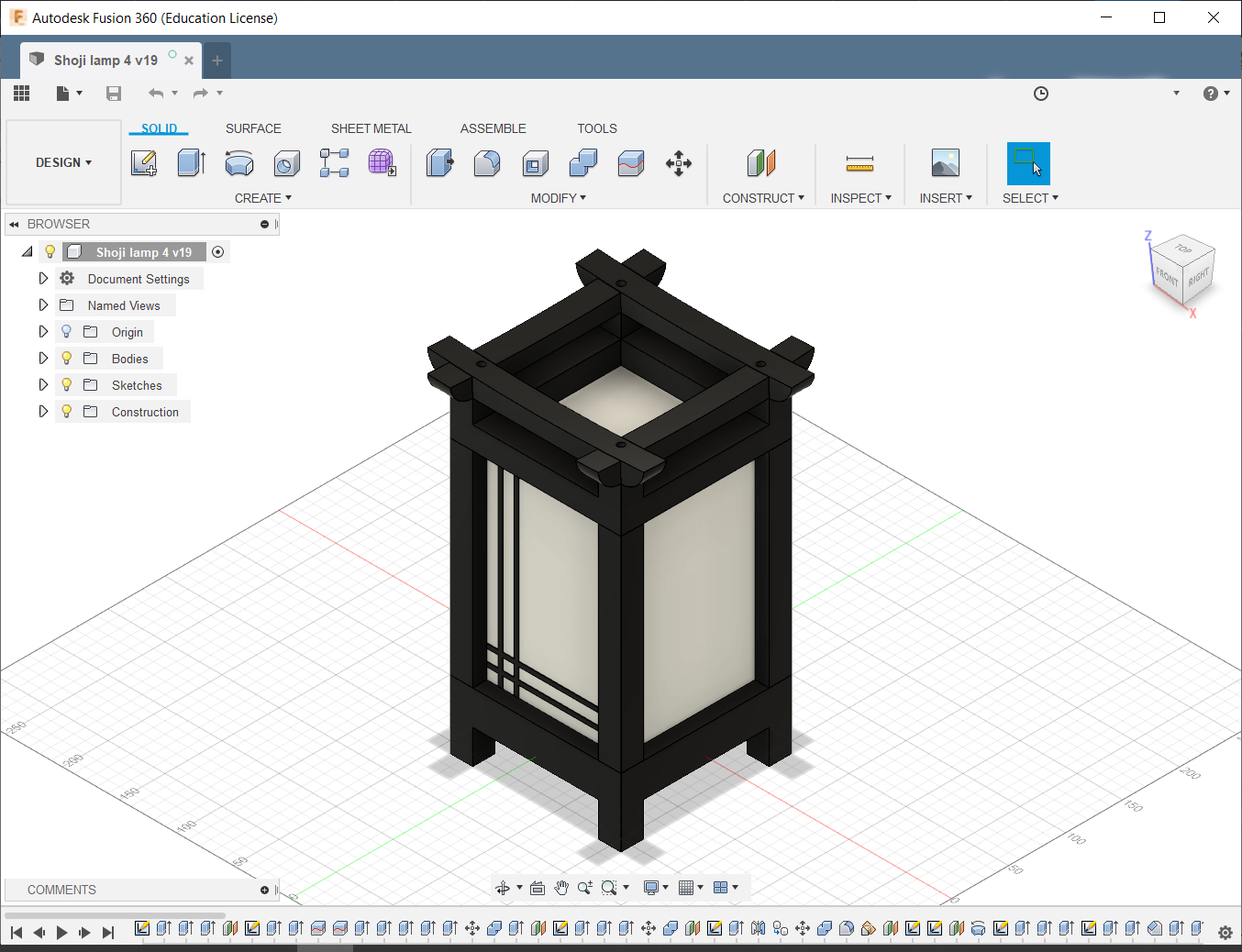The height and width of the screenshot is (952, 1242).
Task: Select the Fillet tool
Action: [487, 163]
